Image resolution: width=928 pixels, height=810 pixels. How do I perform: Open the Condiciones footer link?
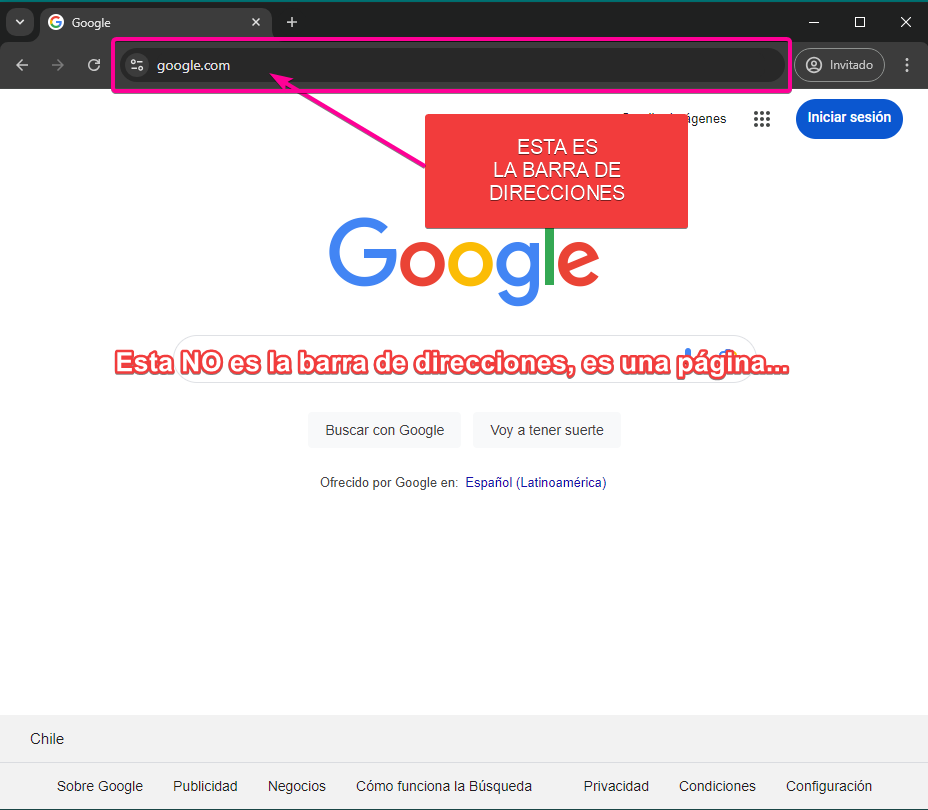[717, 786]
